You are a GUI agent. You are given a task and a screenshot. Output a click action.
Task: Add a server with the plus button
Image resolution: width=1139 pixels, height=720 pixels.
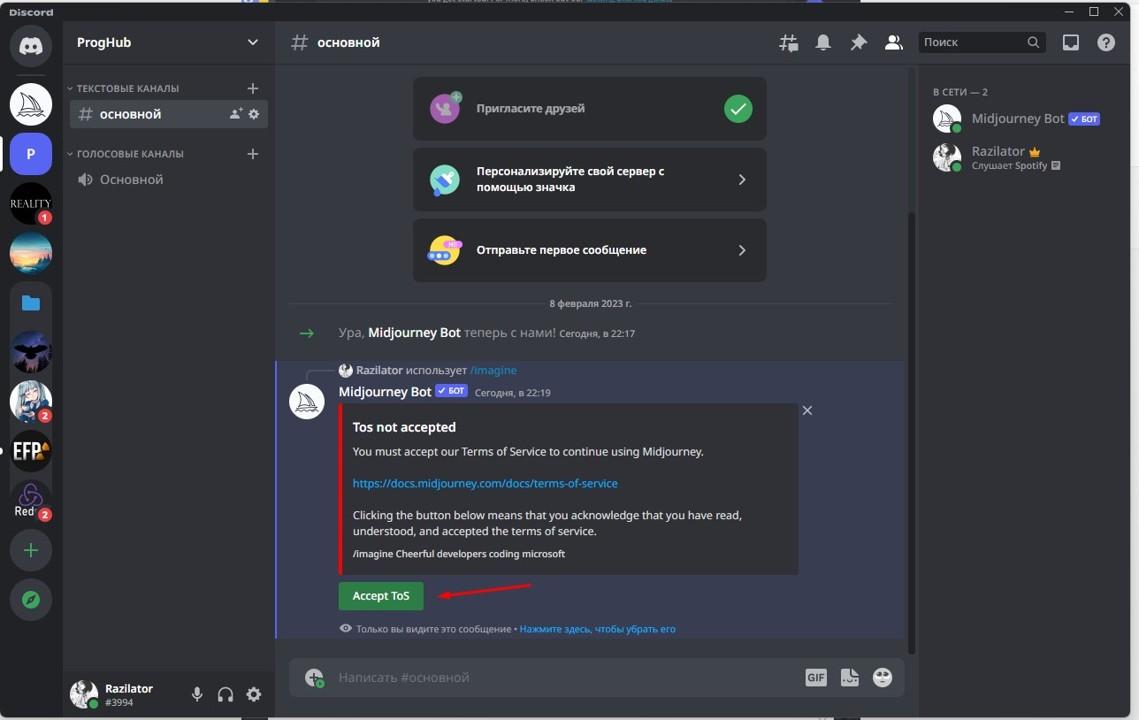(x=31, y=551)
